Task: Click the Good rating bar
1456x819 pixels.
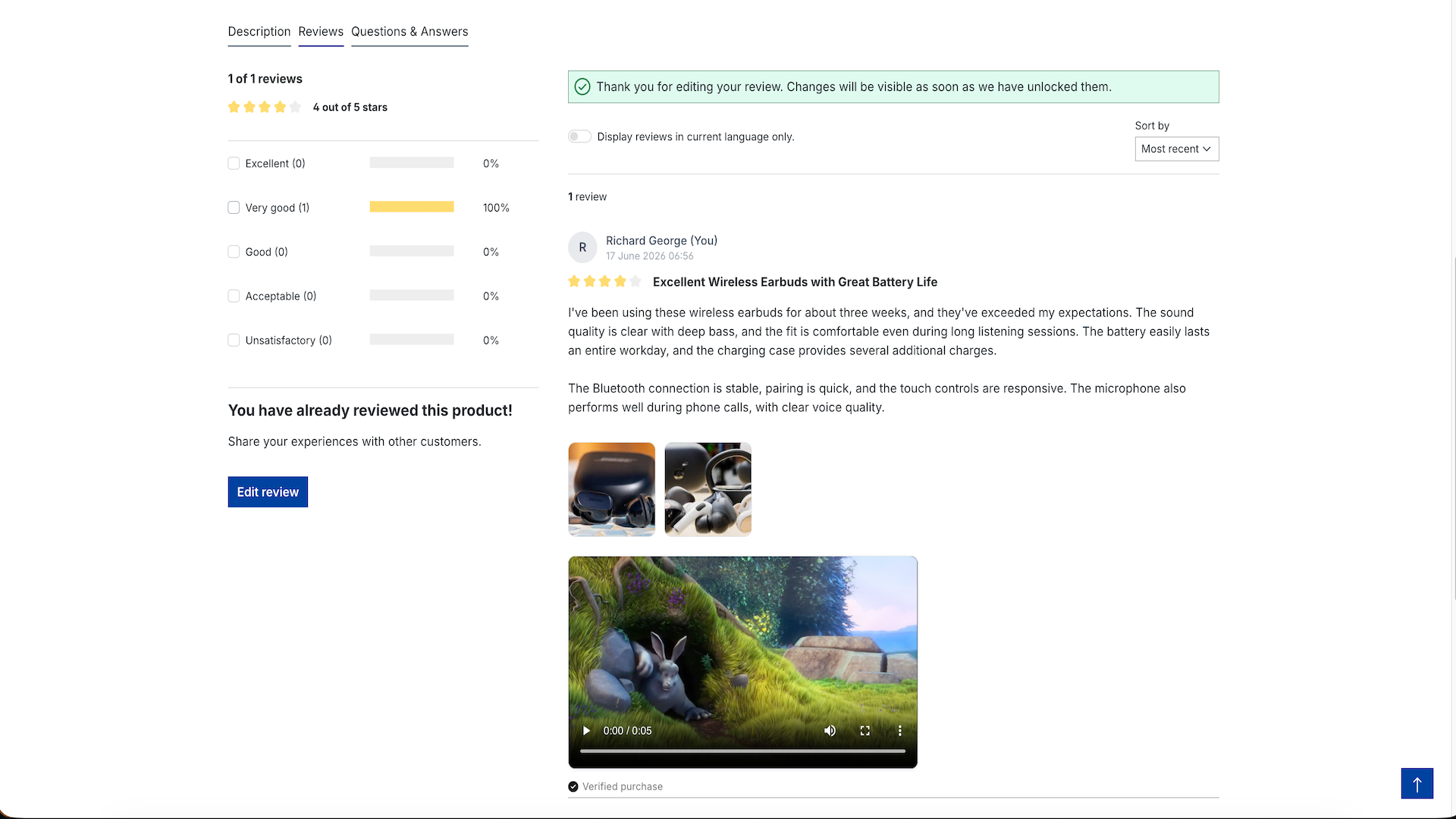Action: 412,251
